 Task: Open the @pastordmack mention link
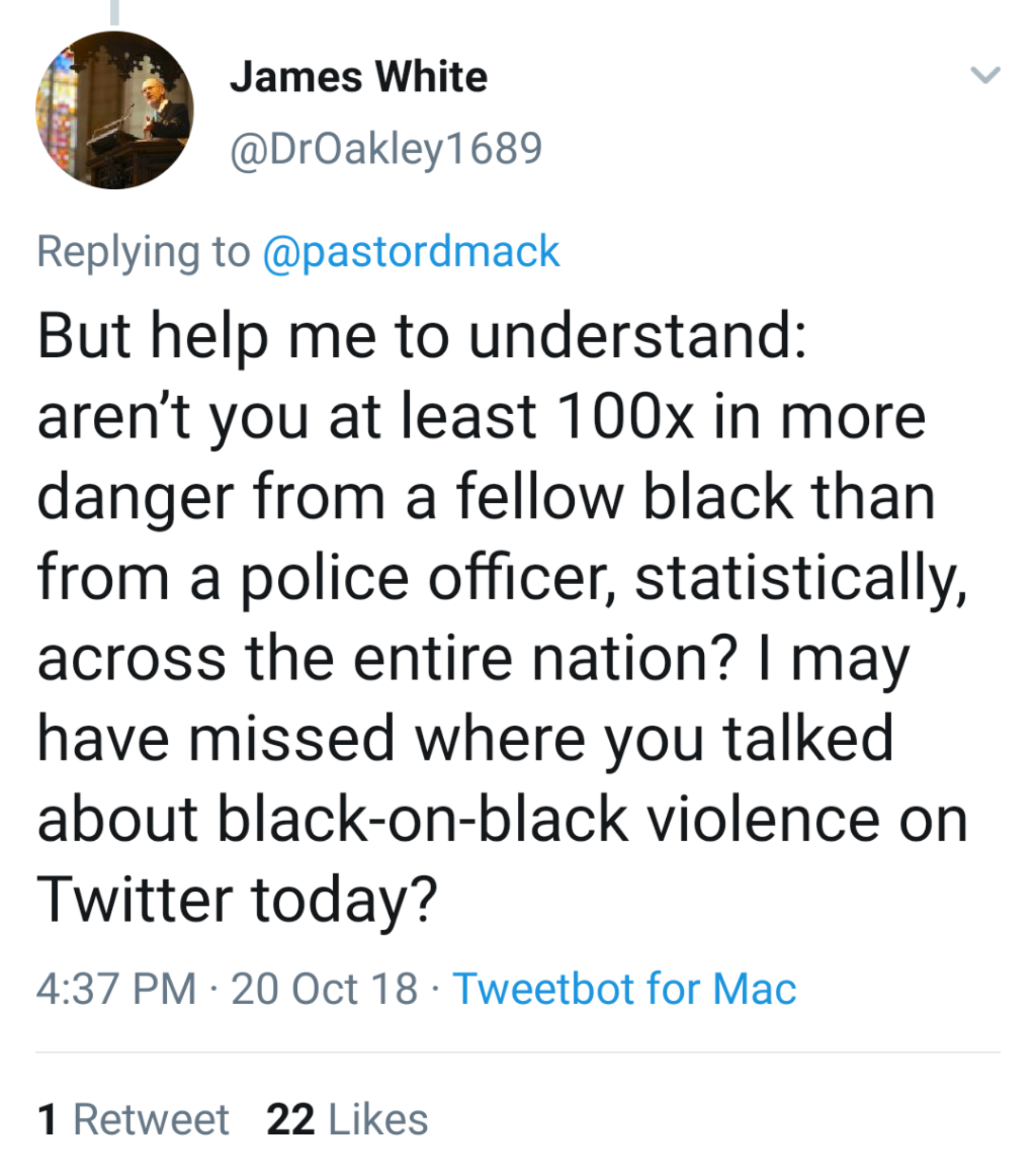411,252
